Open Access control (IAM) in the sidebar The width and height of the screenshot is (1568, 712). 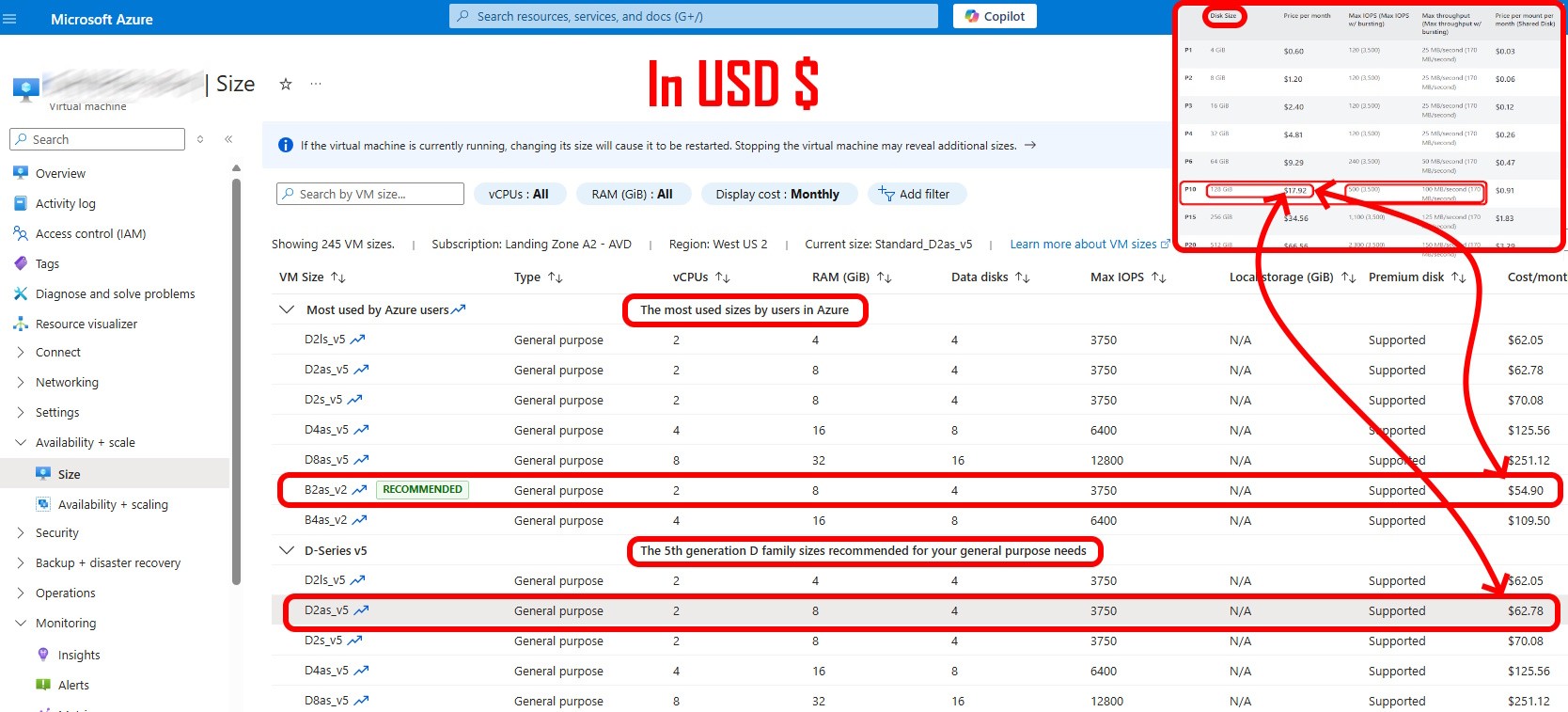tap(90, 233)
